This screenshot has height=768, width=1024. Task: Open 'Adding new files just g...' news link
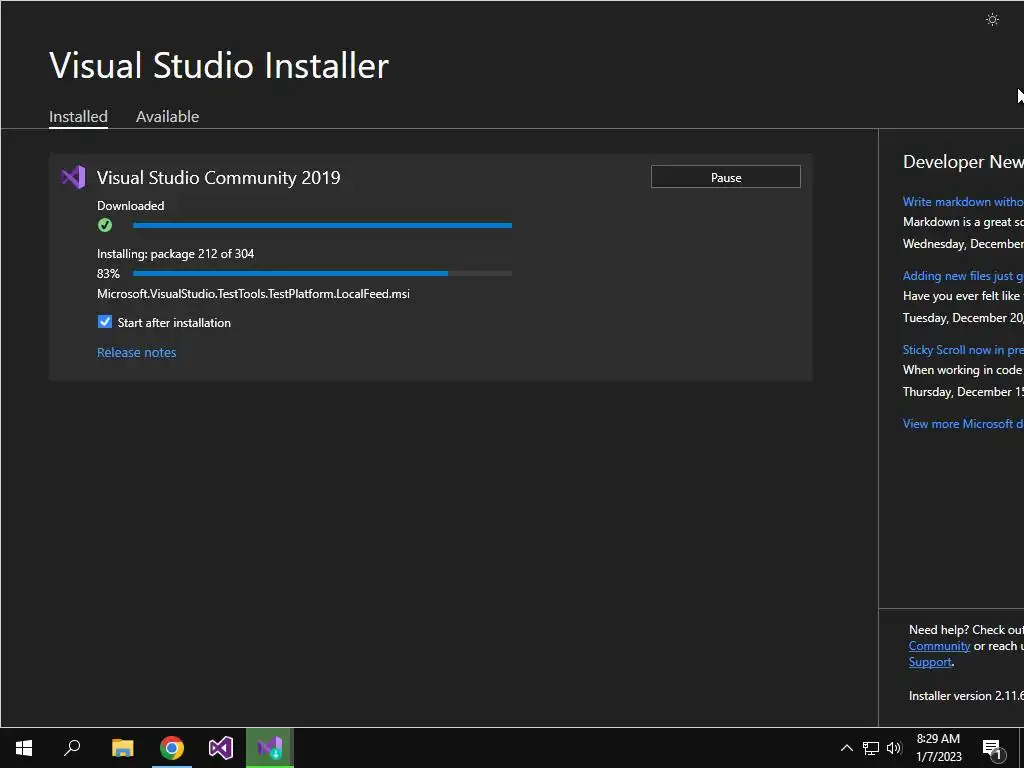tap(963, 276)
